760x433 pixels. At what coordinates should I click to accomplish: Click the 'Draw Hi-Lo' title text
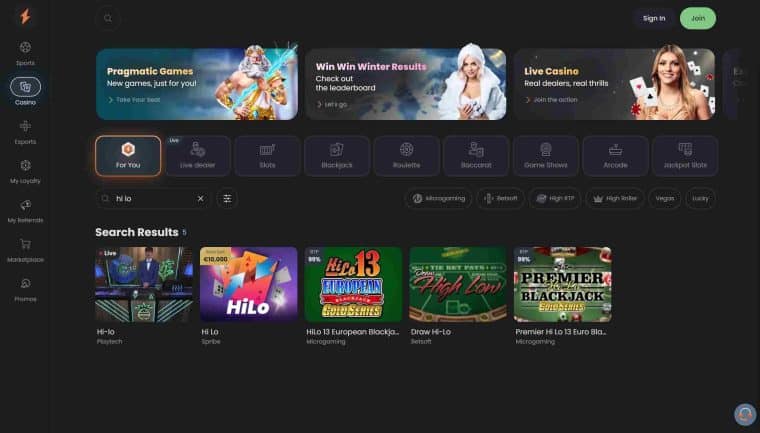click(x=430, y=332)
